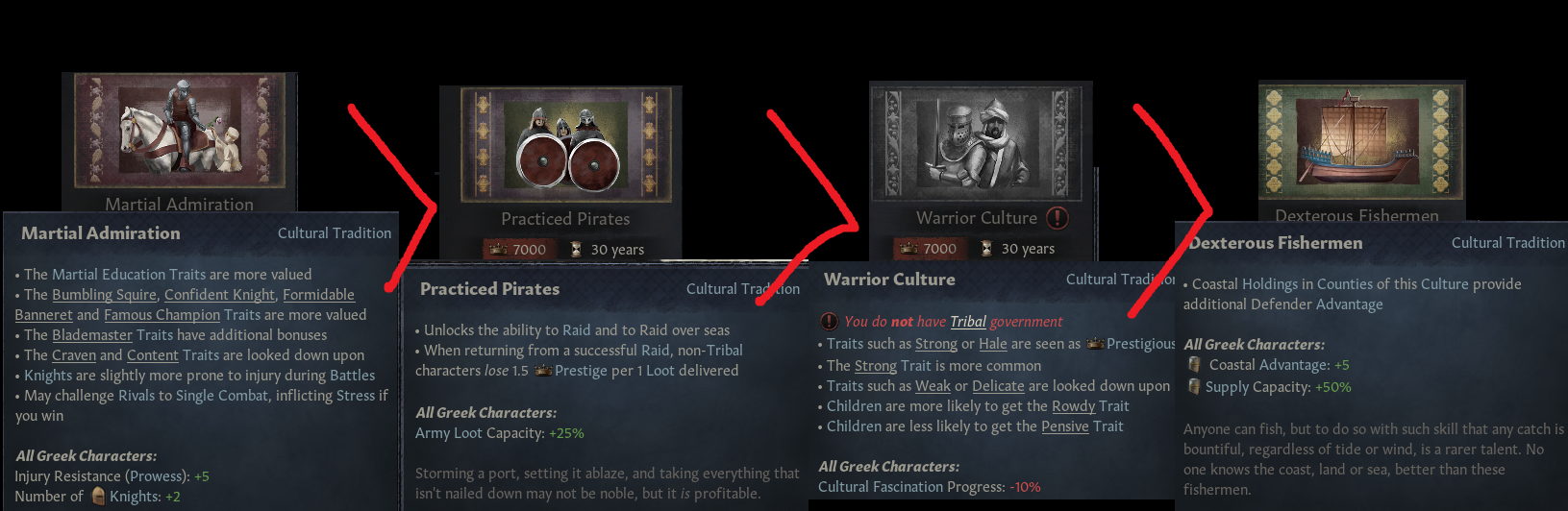Screen dimensions: 1568x511
Task: Click the Coastal Advantage modifier icon
Action: [x=1194, y=365]
